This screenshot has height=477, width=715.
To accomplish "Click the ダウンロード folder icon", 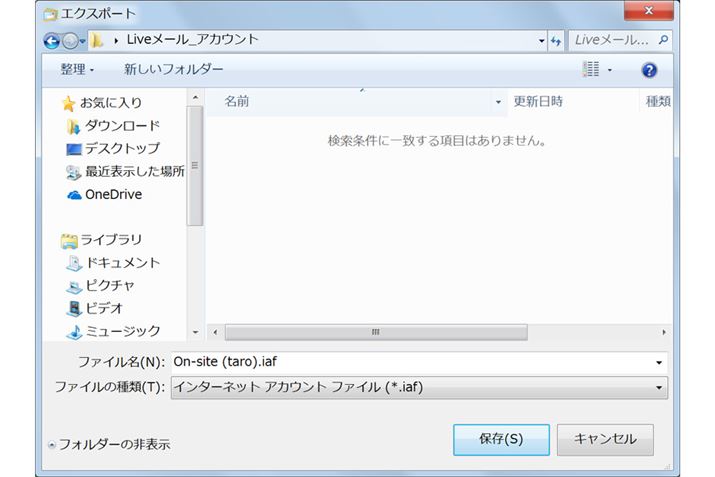I will coord(73,127).
